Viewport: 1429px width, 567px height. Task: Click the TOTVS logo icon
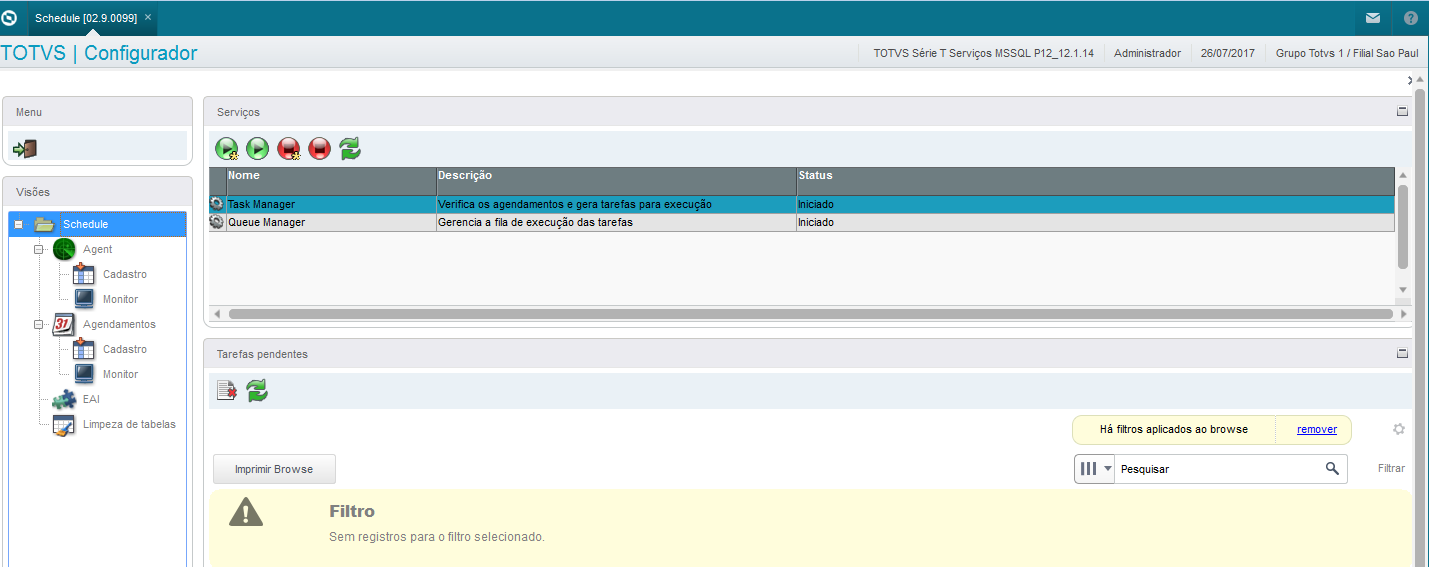(x=10, y=18)
